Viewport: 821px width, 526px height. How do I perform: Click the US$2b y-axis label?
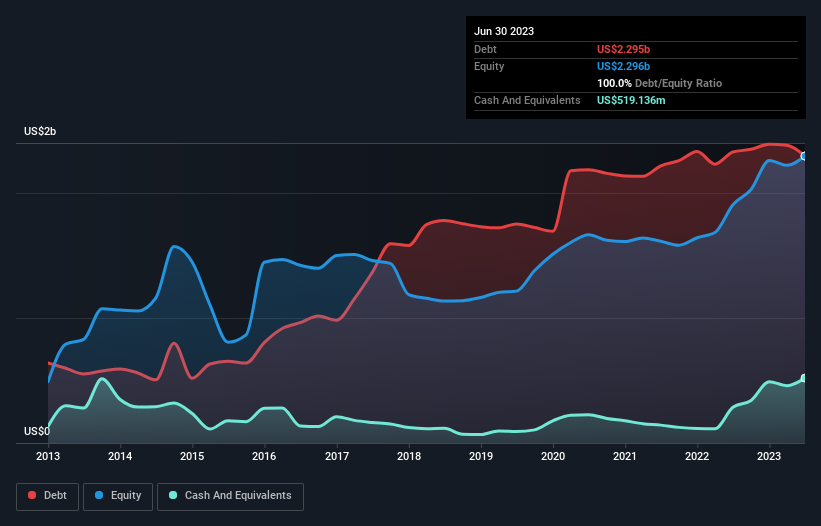click(x=40, y=131)
